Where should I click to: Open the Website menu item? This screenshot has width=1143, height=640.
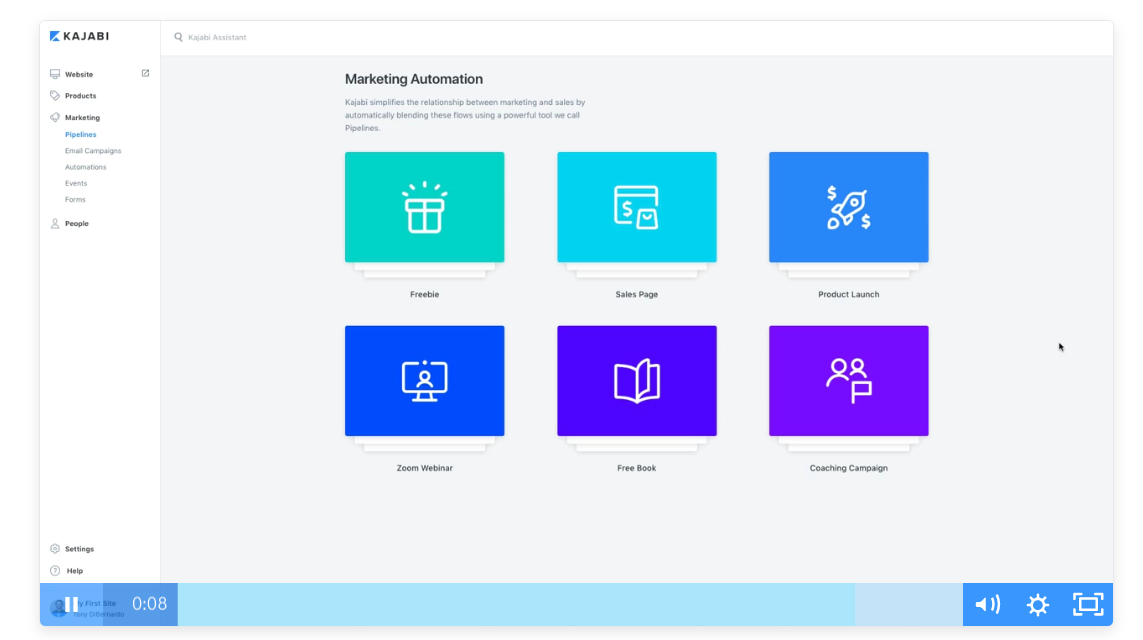(79, 74)
